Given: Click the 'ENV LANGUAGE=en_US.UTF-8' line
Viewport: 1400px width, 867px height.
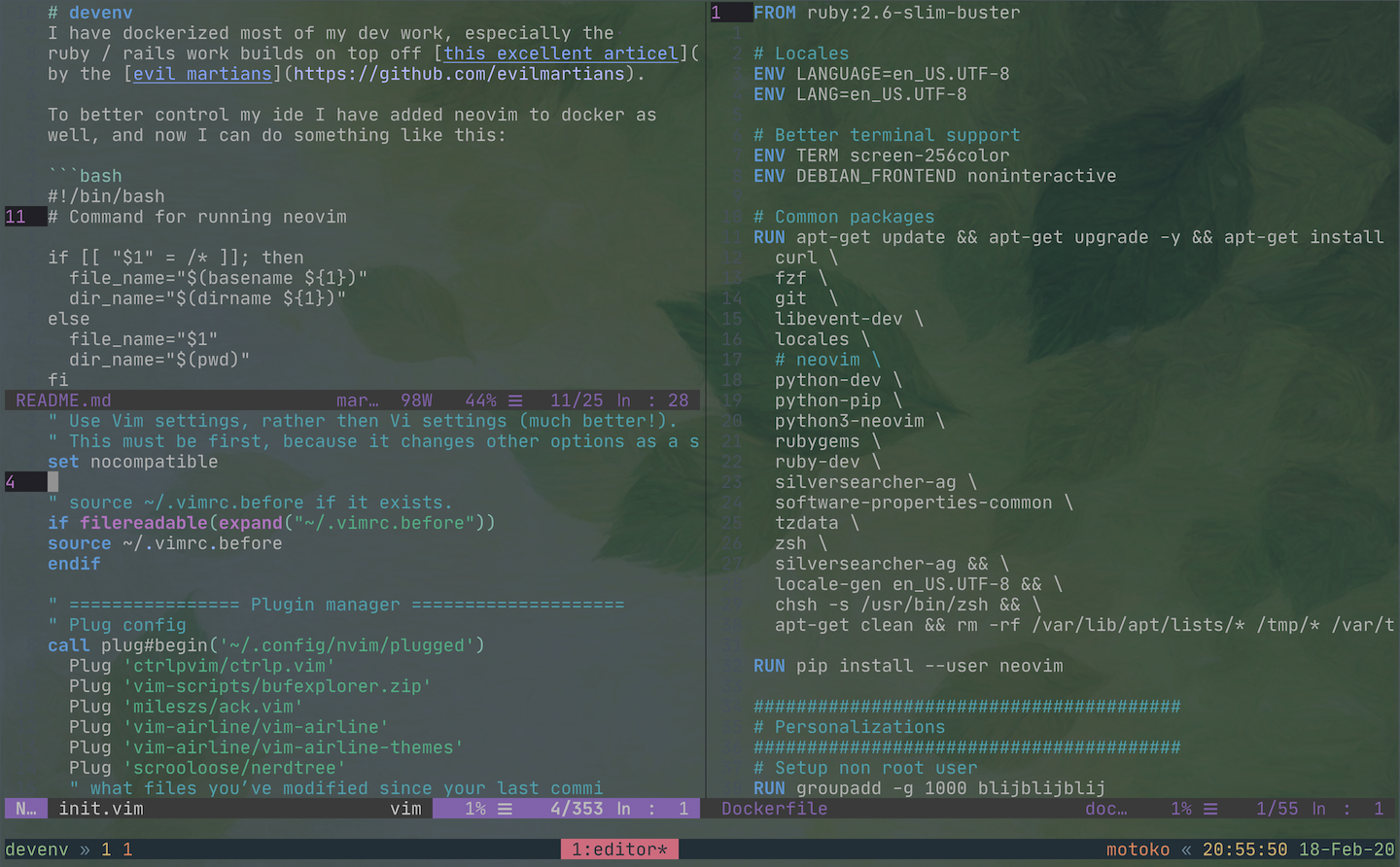Looking at the screenshot, I should click(x=882, y=74).
